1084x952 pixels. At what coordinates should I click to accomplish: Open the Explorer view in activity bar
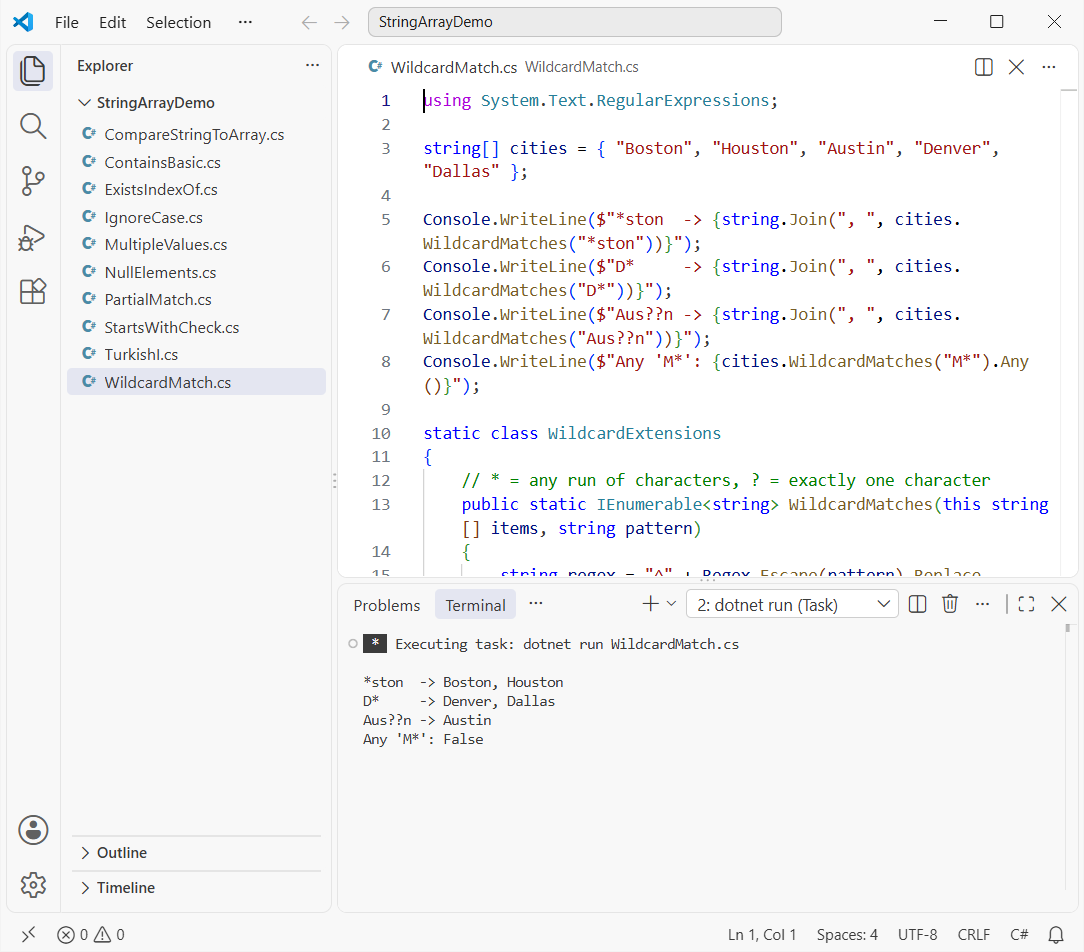pos(32,71)
